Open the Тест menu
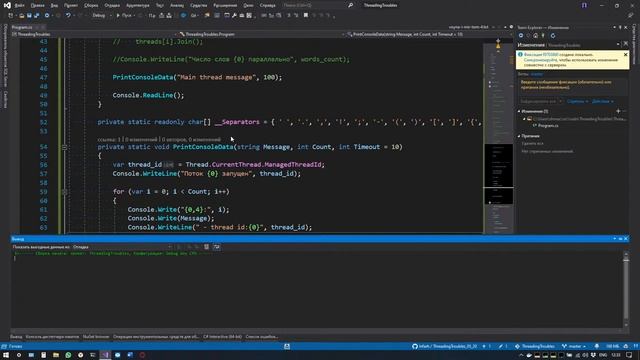640x360 pixels. pyautogui.click(x=160, y=5)
